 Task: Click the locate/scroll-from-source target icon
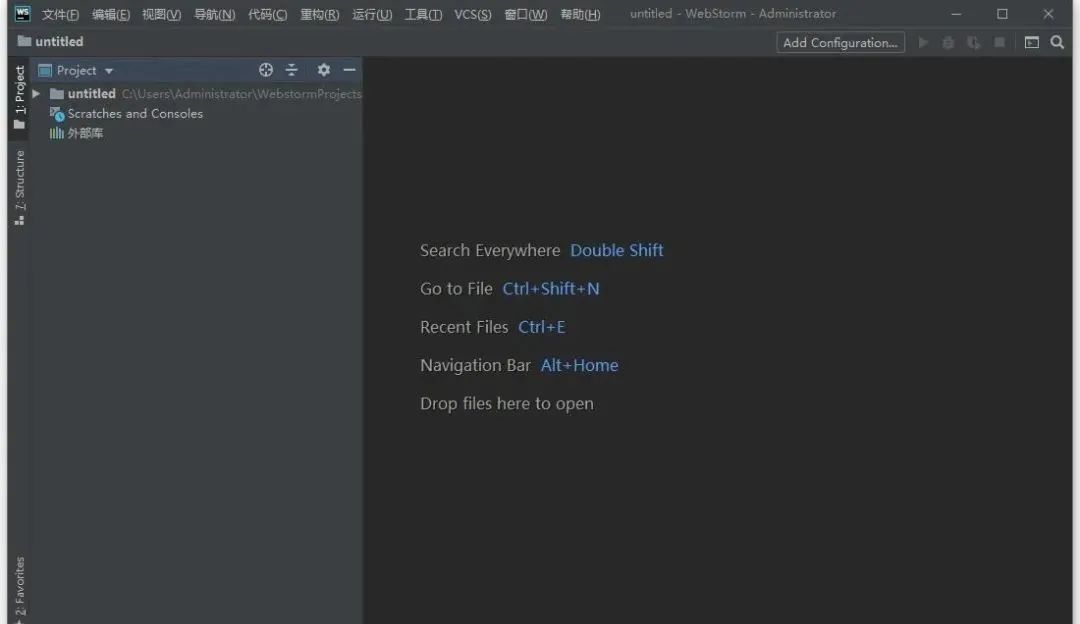[266, 70]
